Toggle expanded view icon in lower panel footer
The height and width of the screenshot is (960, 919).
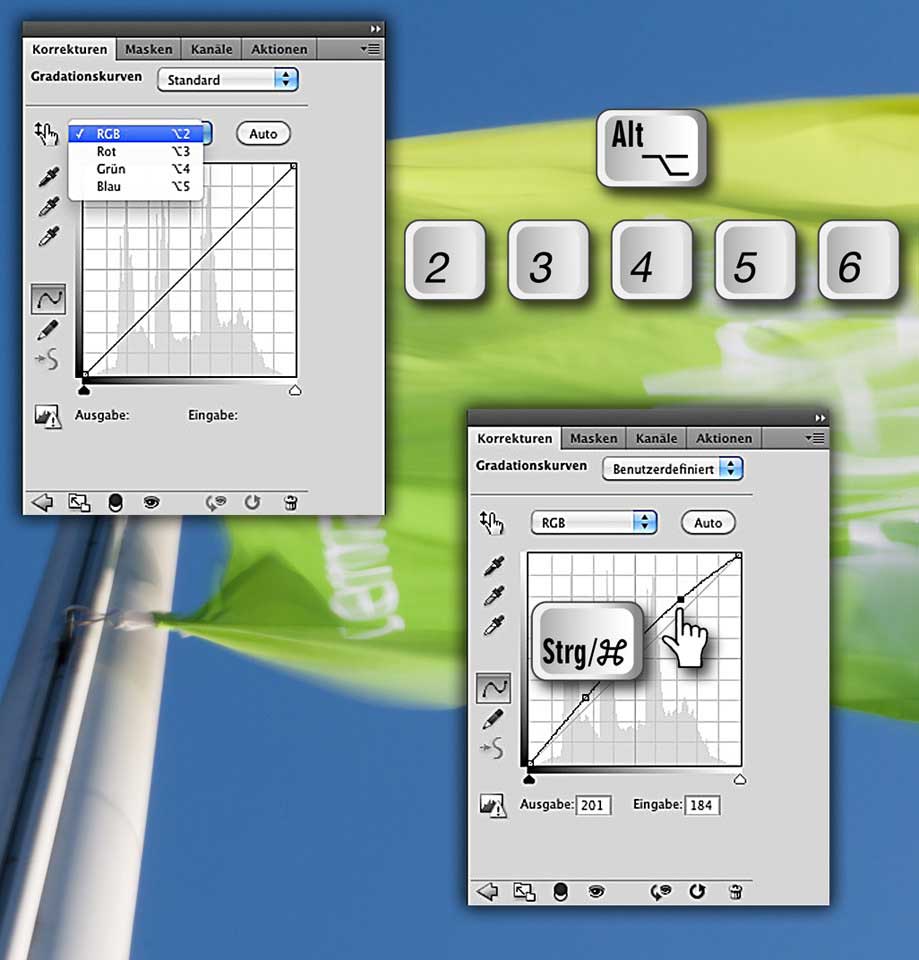[524, 892]
